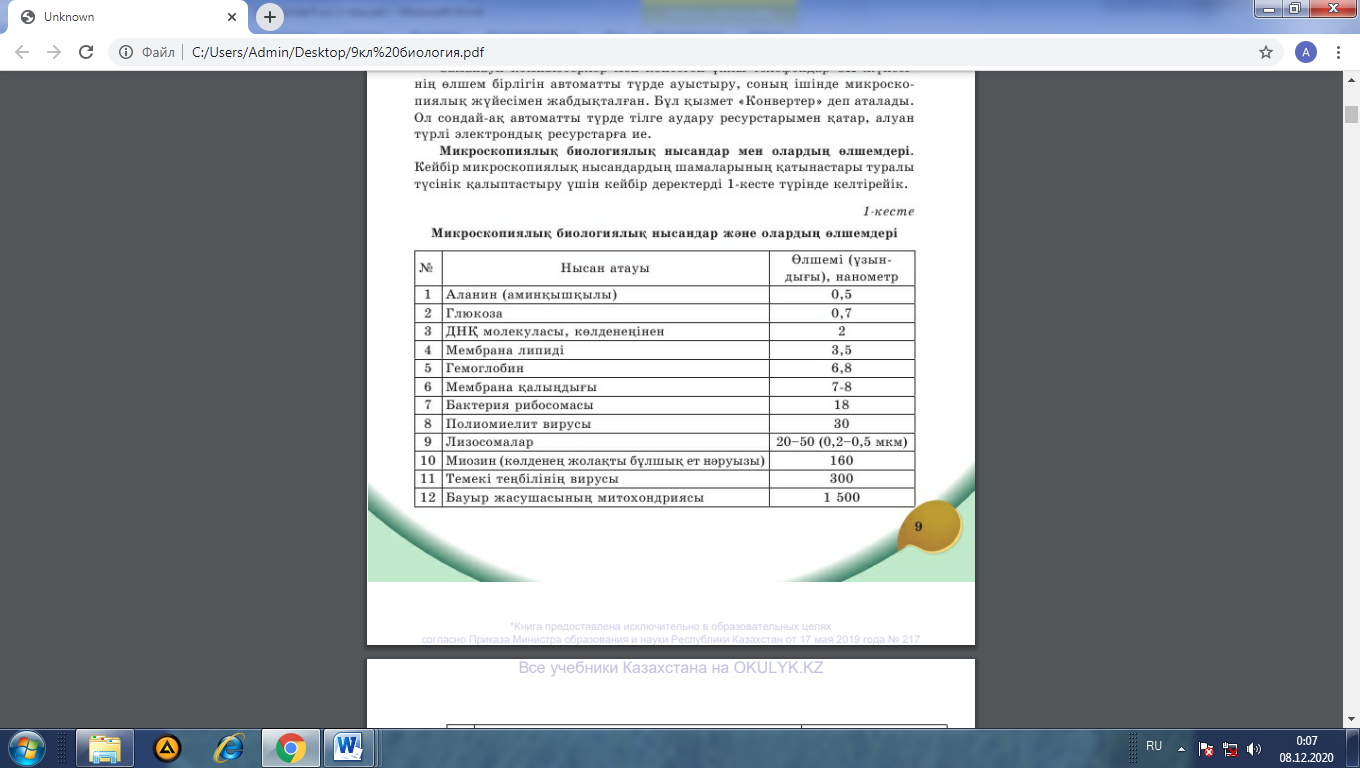Open the Chrome profile avatar
Image resolution: width=1360 pixels, height=768 pixels.
(1305, 52)
